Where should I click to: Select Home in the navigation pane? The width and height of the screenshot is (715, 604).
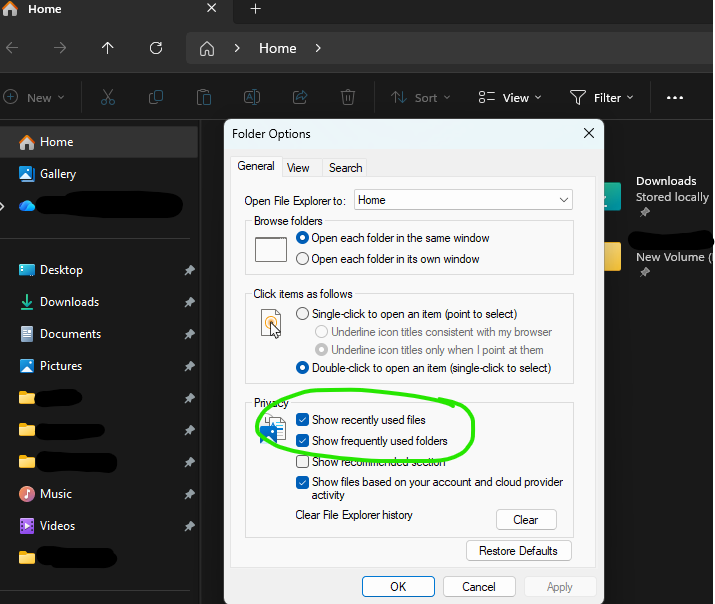[x=98, y=142]
